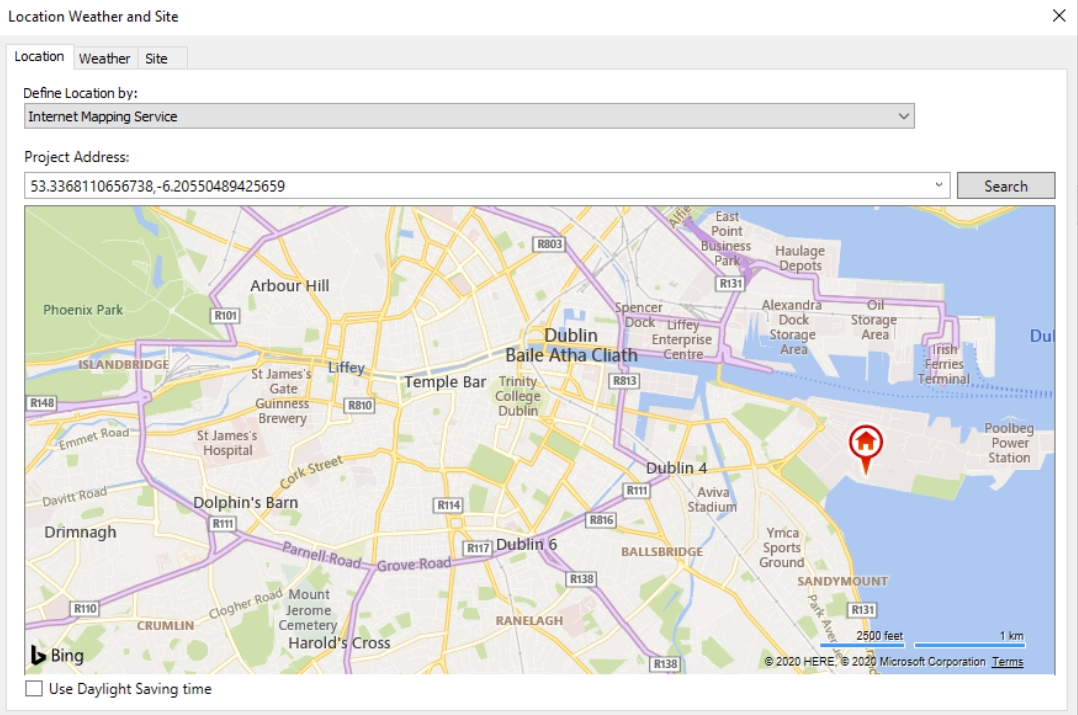Click the Aviva Stadium label
Image resolution: width=1078 pixels, height=715 pixels.
712,500
